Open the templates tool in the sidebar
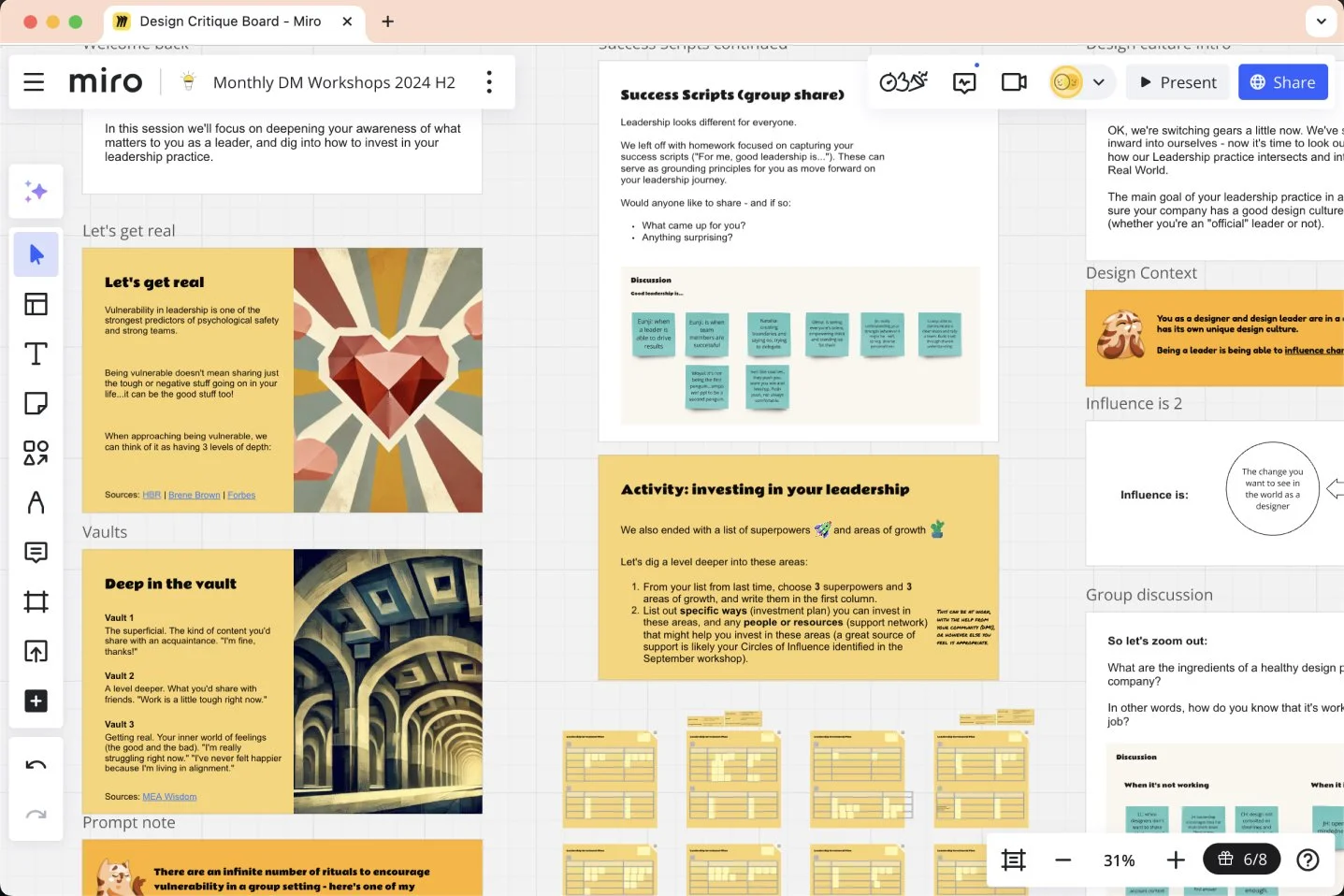This screenshot has height=896, width=1344. 36,304
